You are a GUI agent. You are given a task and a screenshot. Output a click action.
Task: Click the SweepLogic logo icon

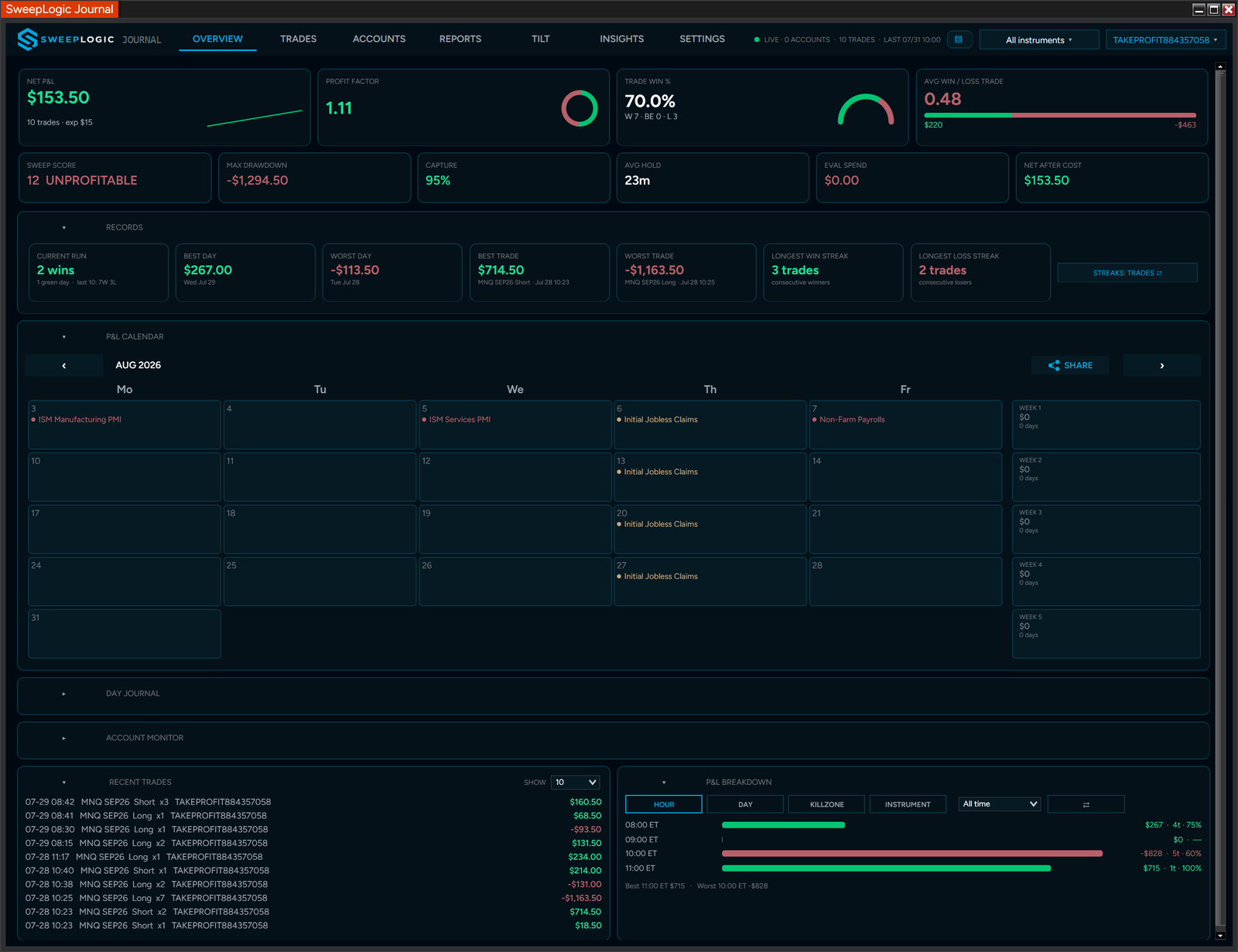click(28, 39)
